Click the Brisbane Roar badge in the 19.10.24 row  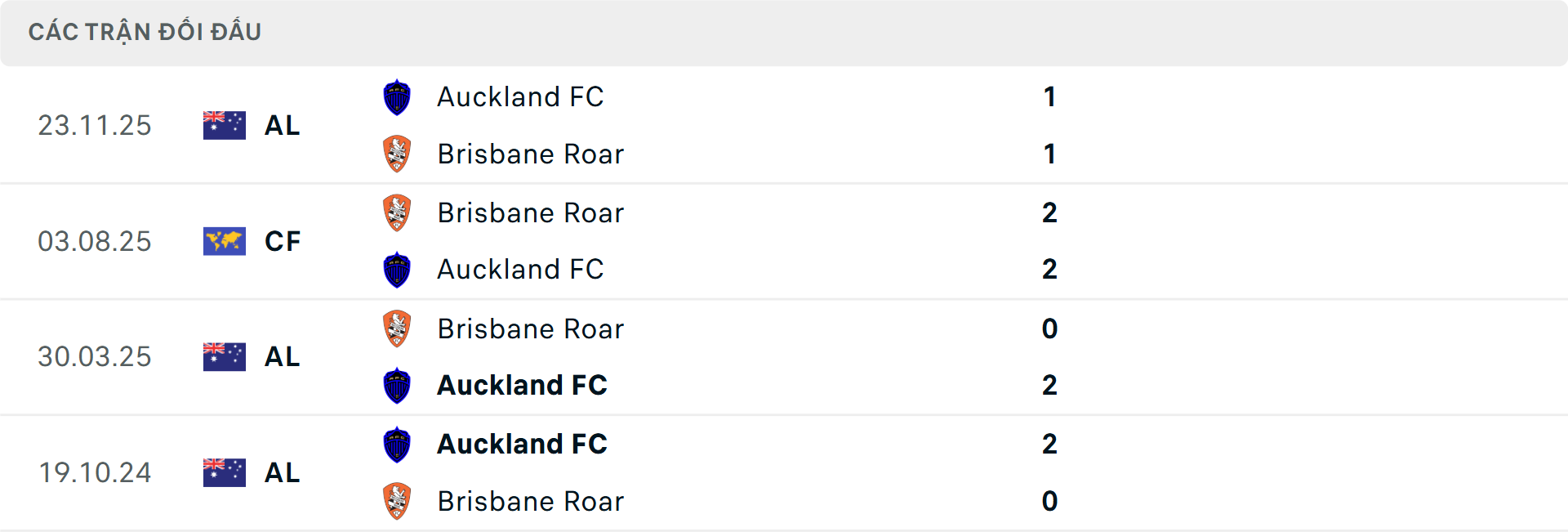pyautogui.click(x=397, y=501)
